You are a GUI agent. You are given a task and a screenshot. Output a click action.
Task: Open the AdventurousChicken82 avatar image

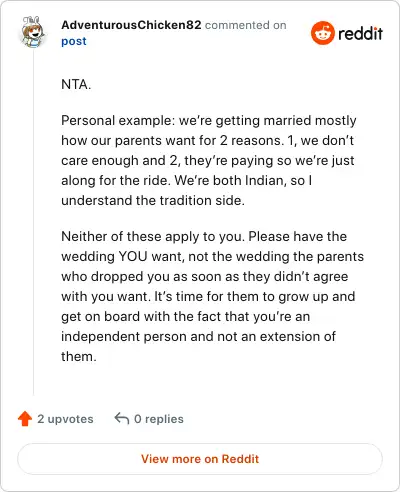(x=33, y=32)
